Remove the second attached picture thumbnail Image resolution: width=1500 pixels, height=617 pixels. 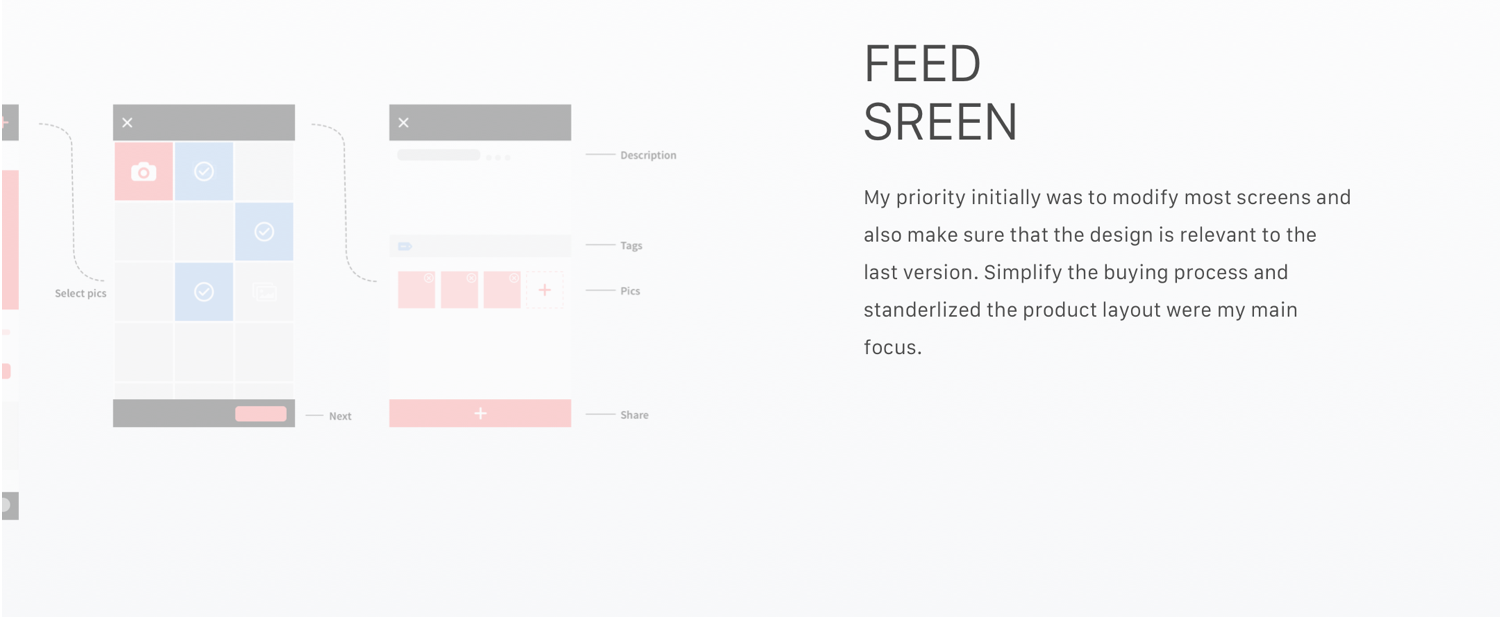[471, 278]
